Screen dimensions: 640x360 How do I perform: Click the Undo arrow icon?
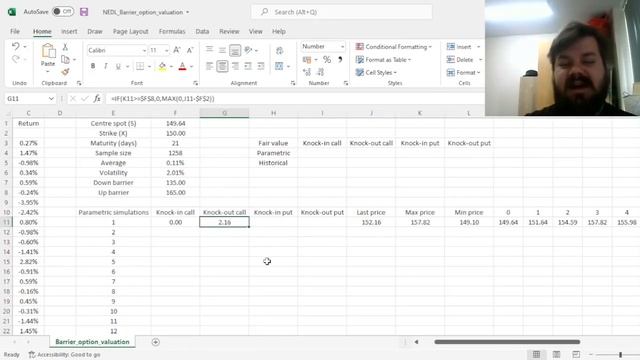(16, 46)
